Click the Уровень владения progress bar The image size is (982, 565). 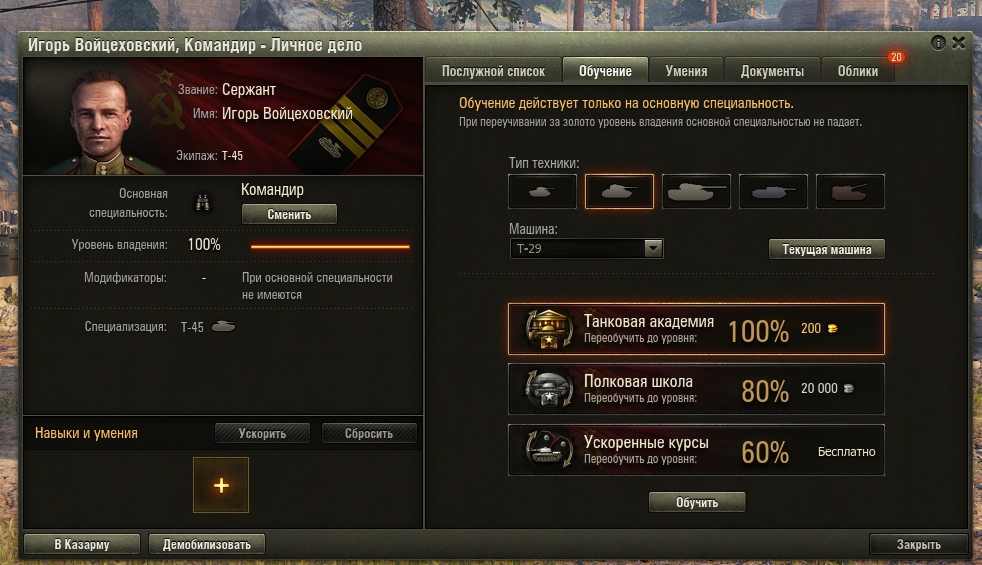click(x=330, y=246)
